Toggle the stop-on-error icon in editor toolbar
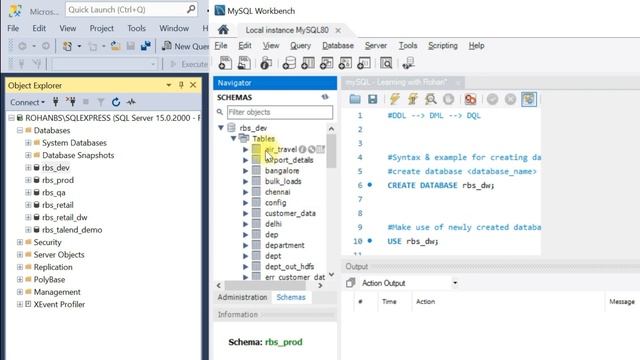The height and width of the screenshot is (360, 640). [x=470, y=99]
